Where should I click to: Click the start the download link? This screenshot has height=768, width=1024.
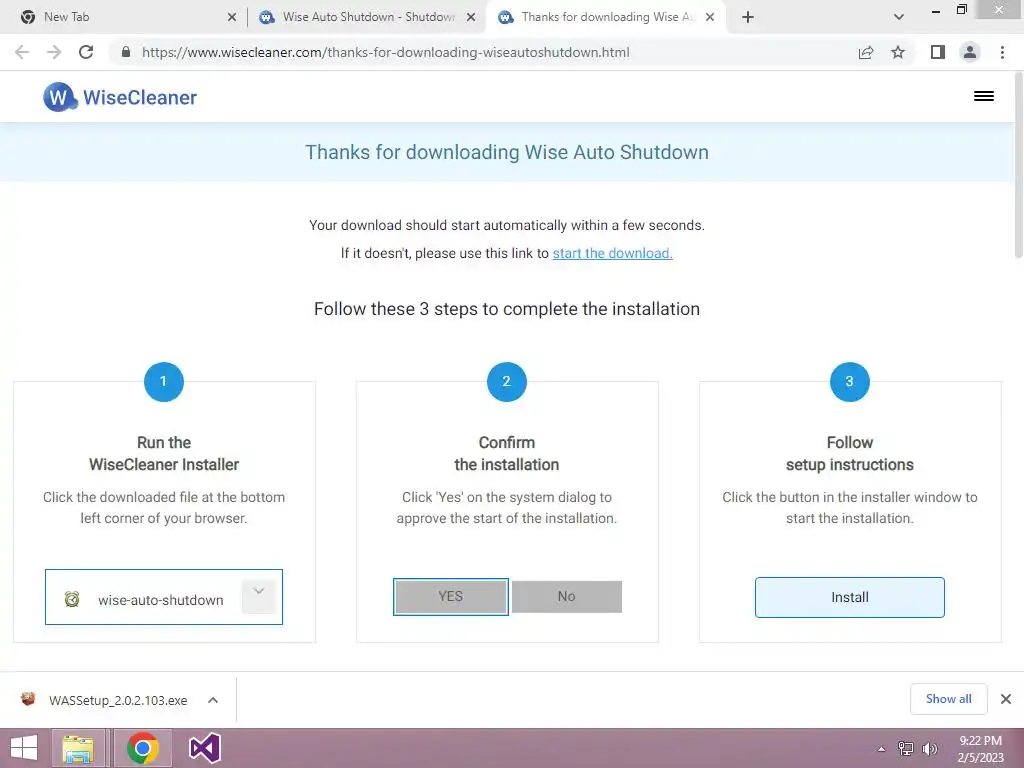point(613,253)
